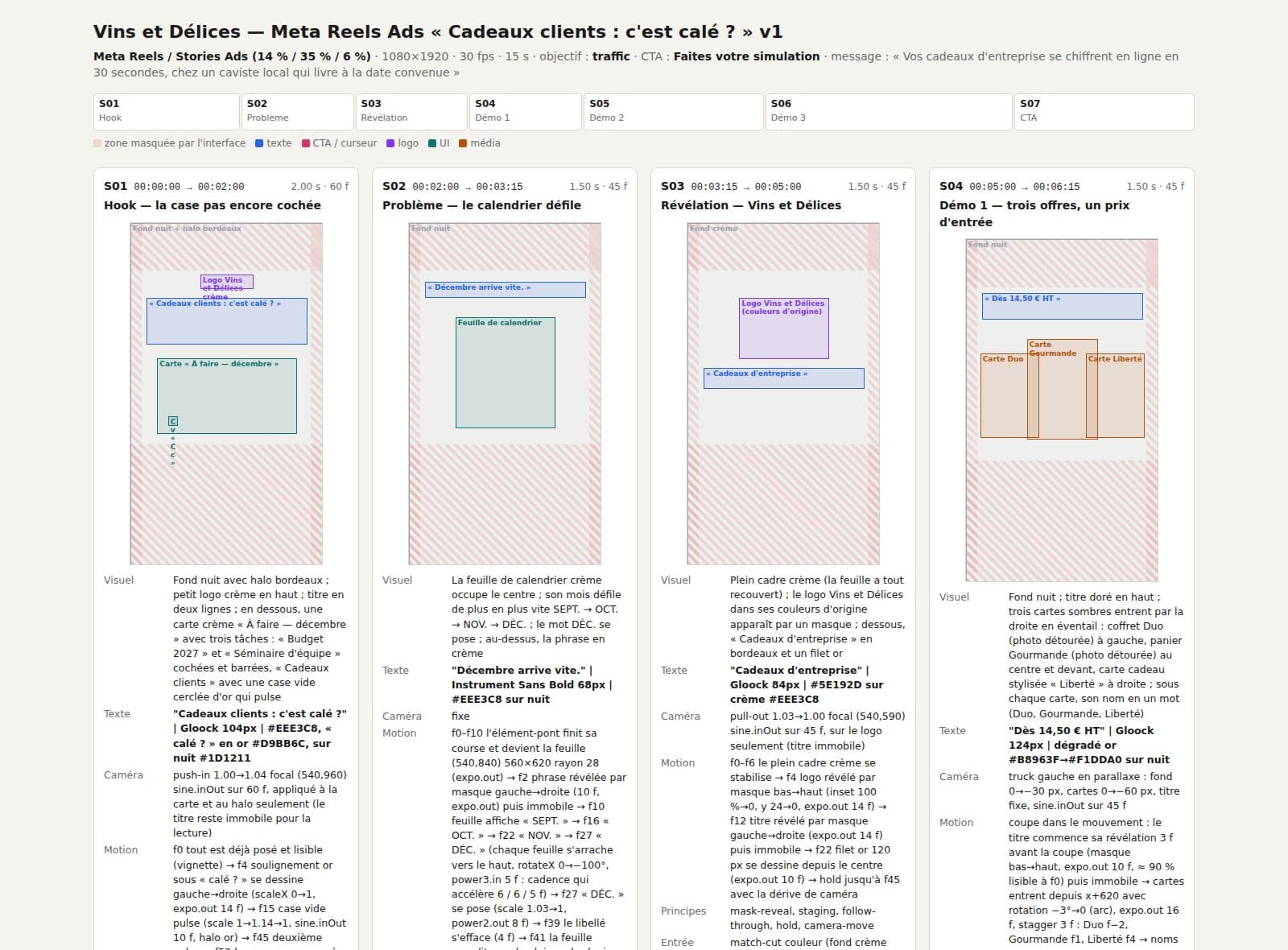This screenshot has height=950, width=1288.
Task: Click the 'Fond crème' label in the S03 frame
Action: [713, 229]
